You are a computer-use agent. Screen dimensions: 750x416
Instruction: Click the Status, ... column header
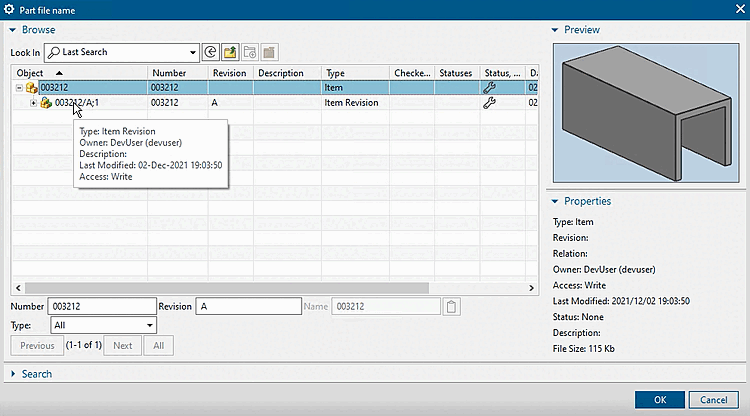pos(502,73)
